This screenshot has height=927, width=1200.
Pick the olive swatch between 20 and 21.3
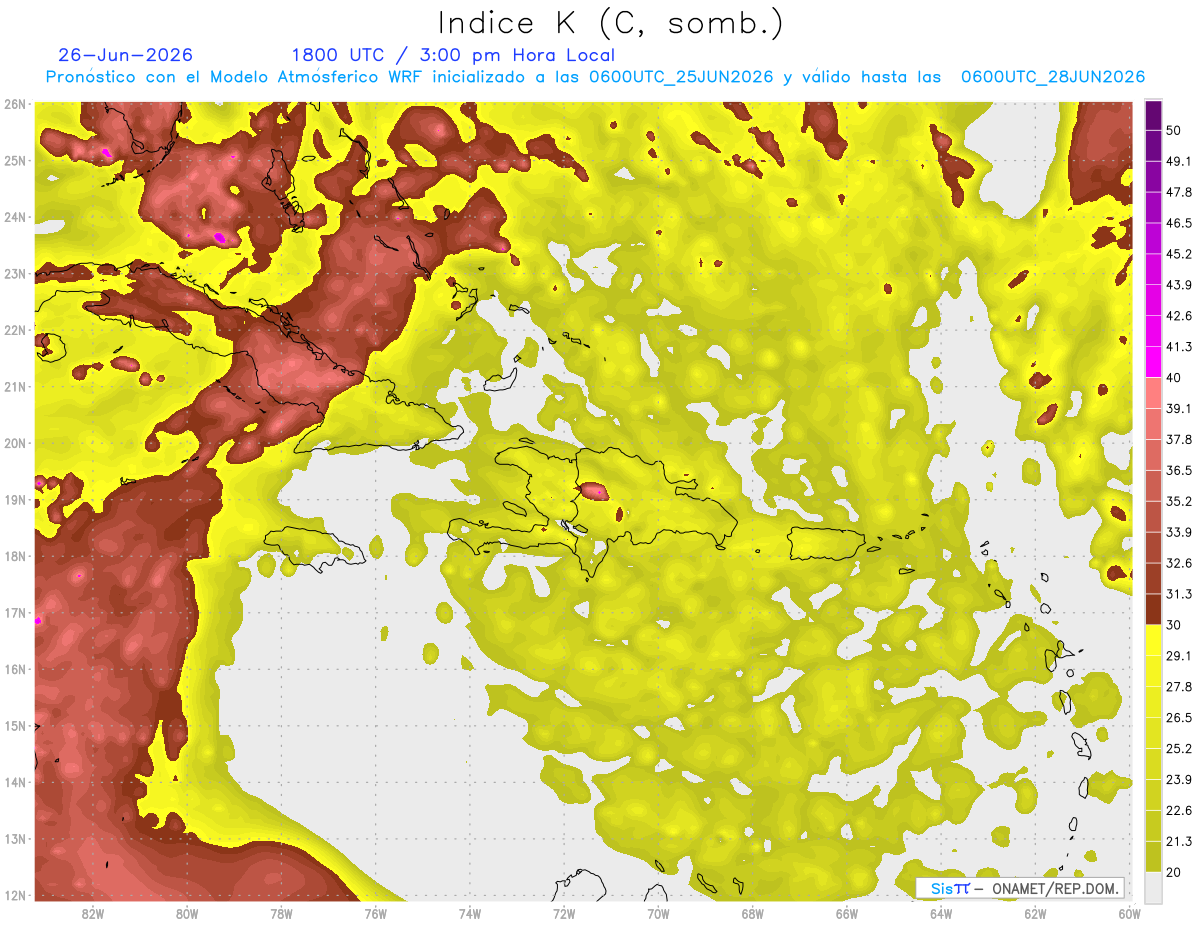click(1153, 856)
